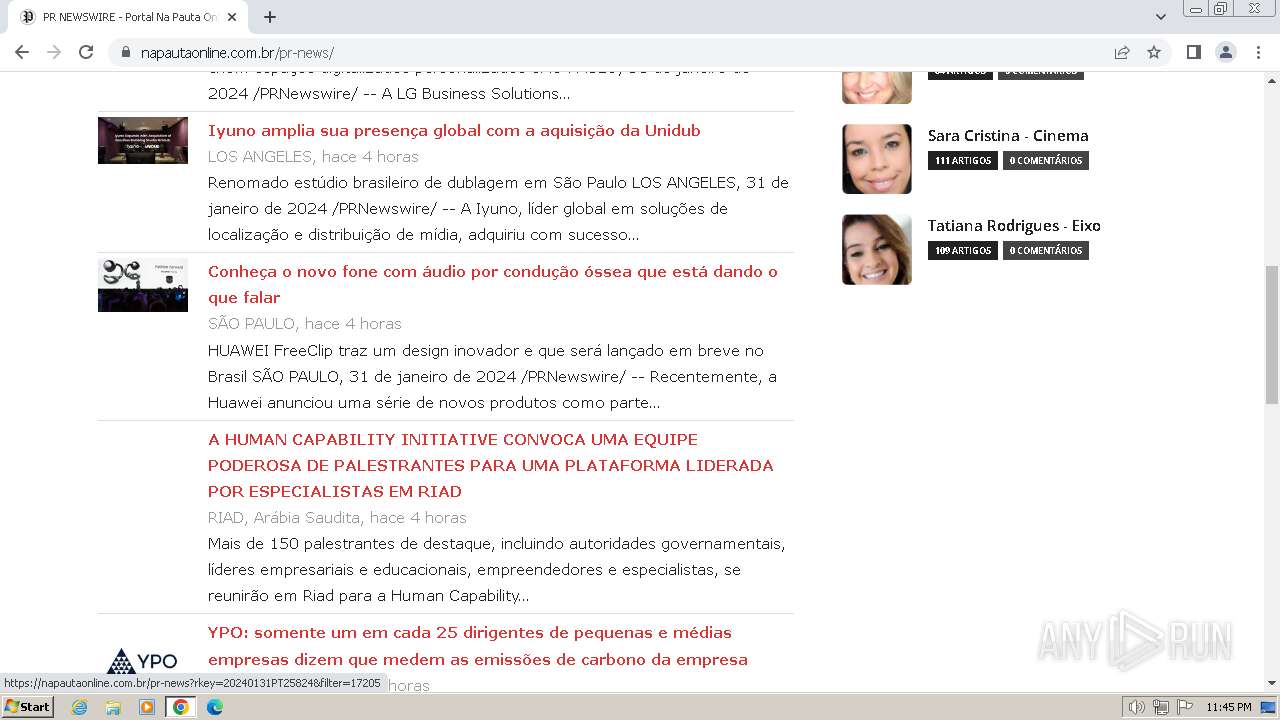This screenshot has height=720, width=1280.
Task: Open Windows Media Player from taskbar
Action: click(147, 707)
